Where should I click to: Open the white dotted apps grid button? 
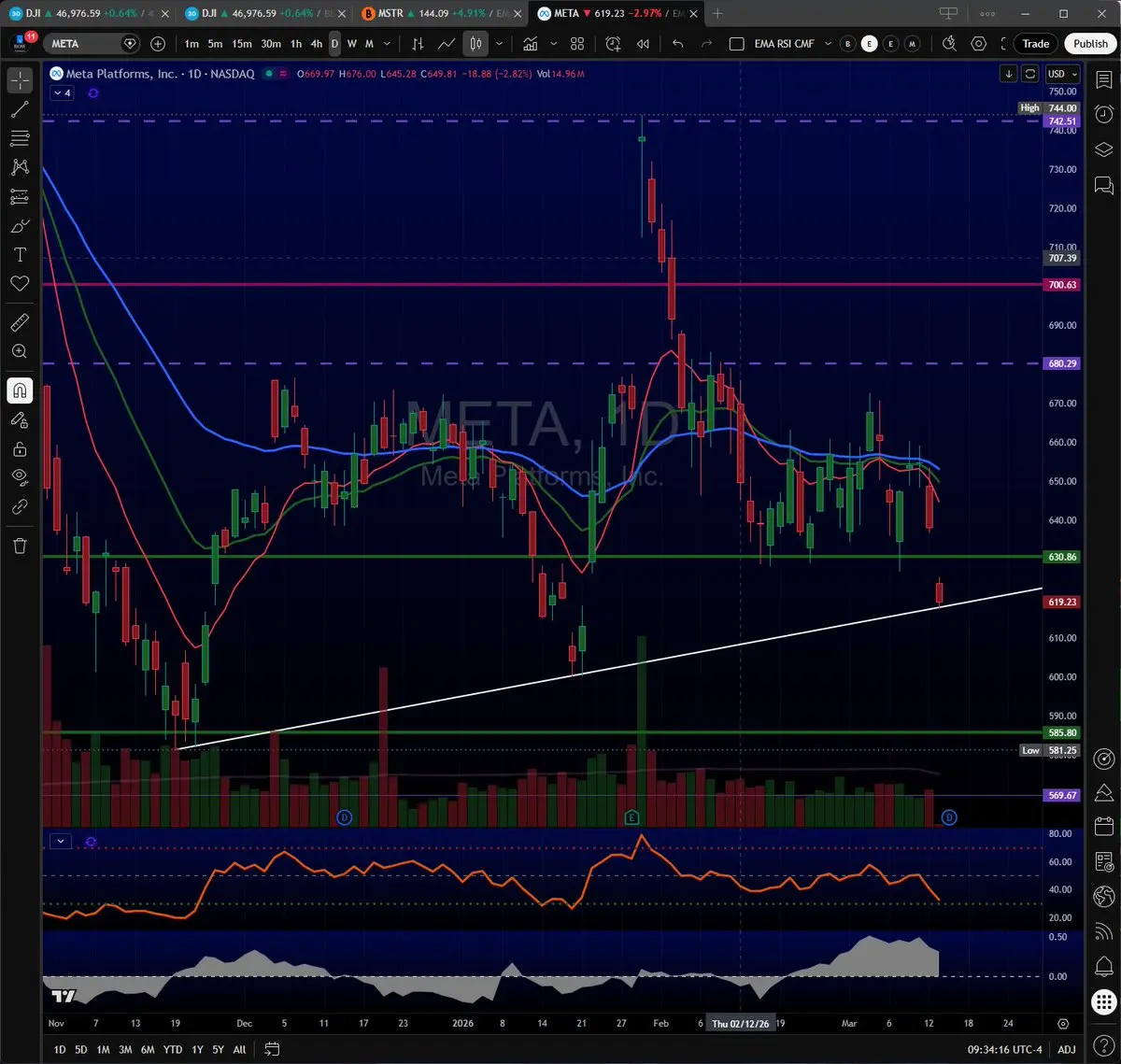click(1104, 1000)
